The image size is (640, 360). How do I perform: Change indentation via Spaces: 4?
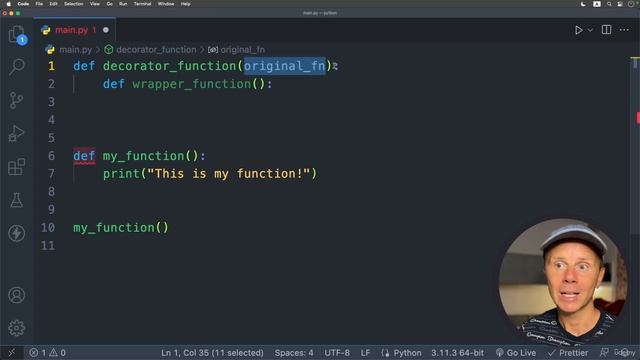point(294,353)
